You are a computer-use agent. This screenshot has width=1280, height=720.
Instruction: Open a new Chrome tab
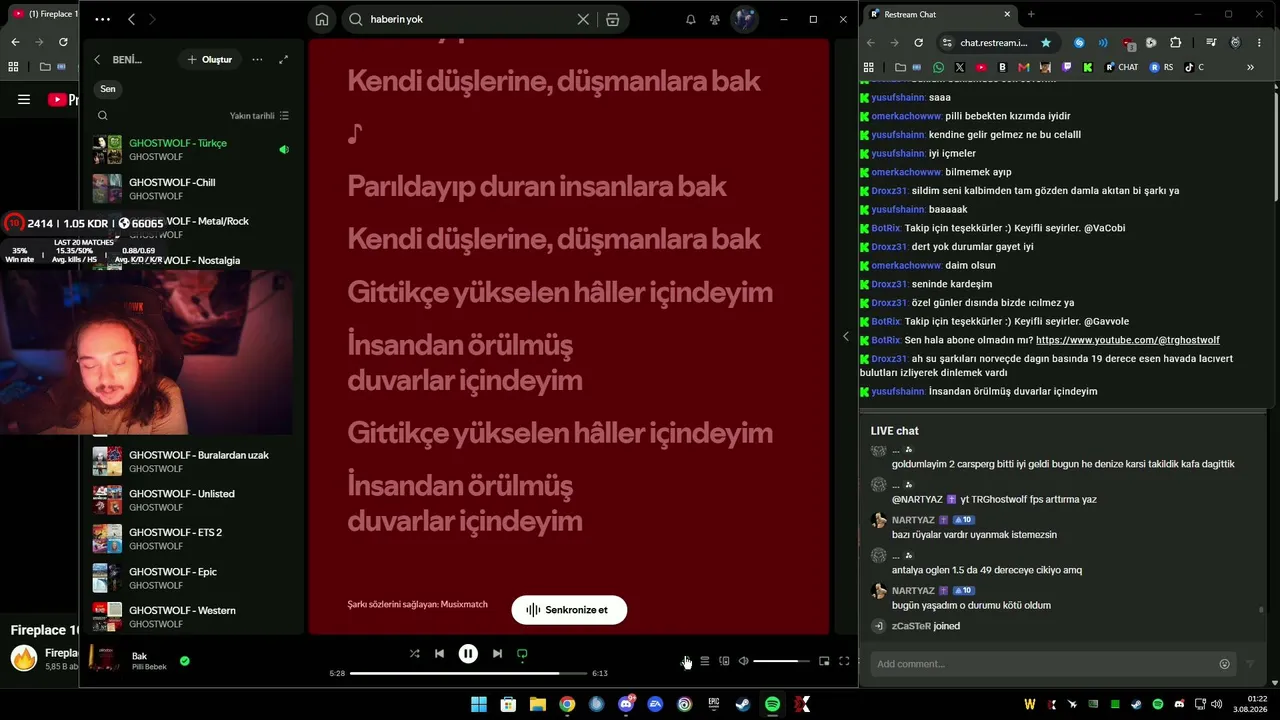[x=1031, y=14]
